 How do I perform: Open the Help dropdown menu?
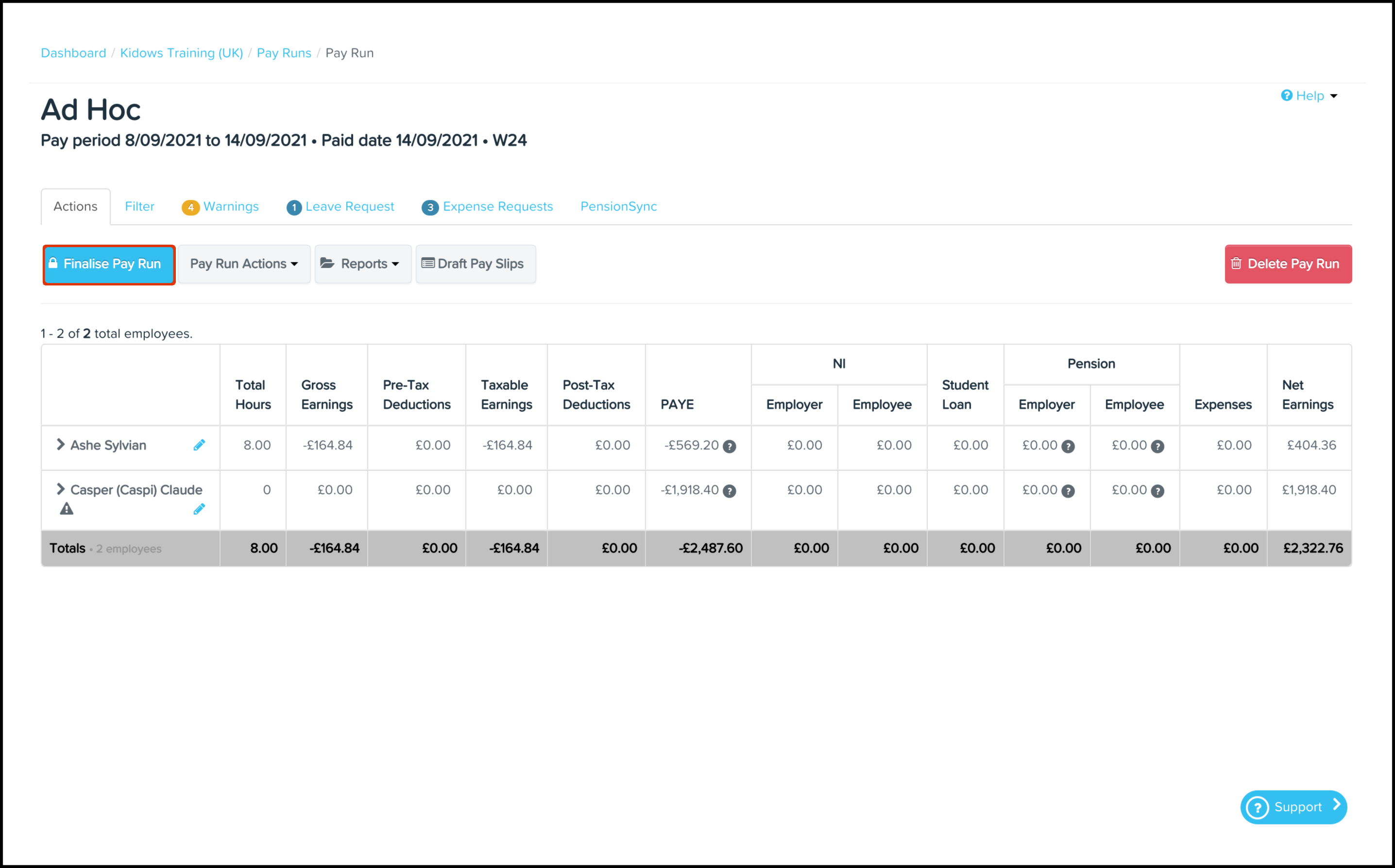[x=1310, y=95]
